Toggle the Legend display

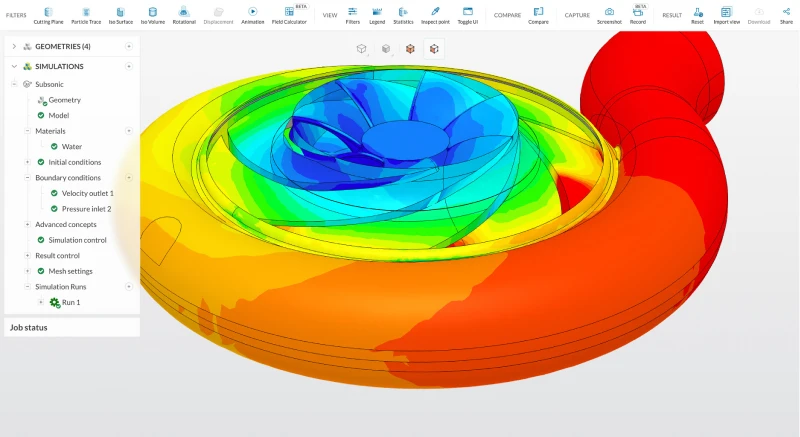(377, 16)
